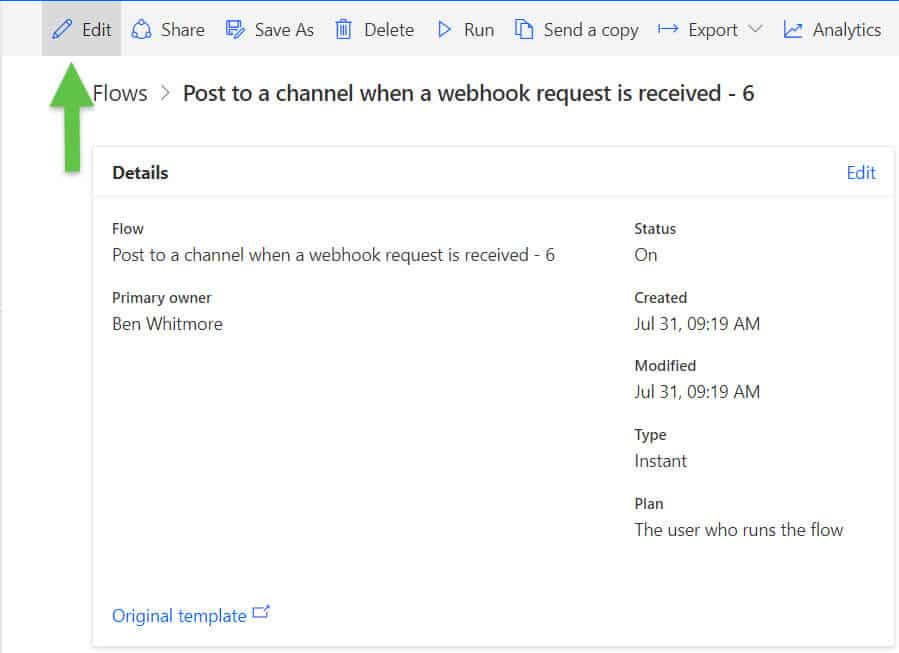Click the Export arrow icon
This screenshot has height=653, width=899.
pyautogui.click(x=668, y=29)
